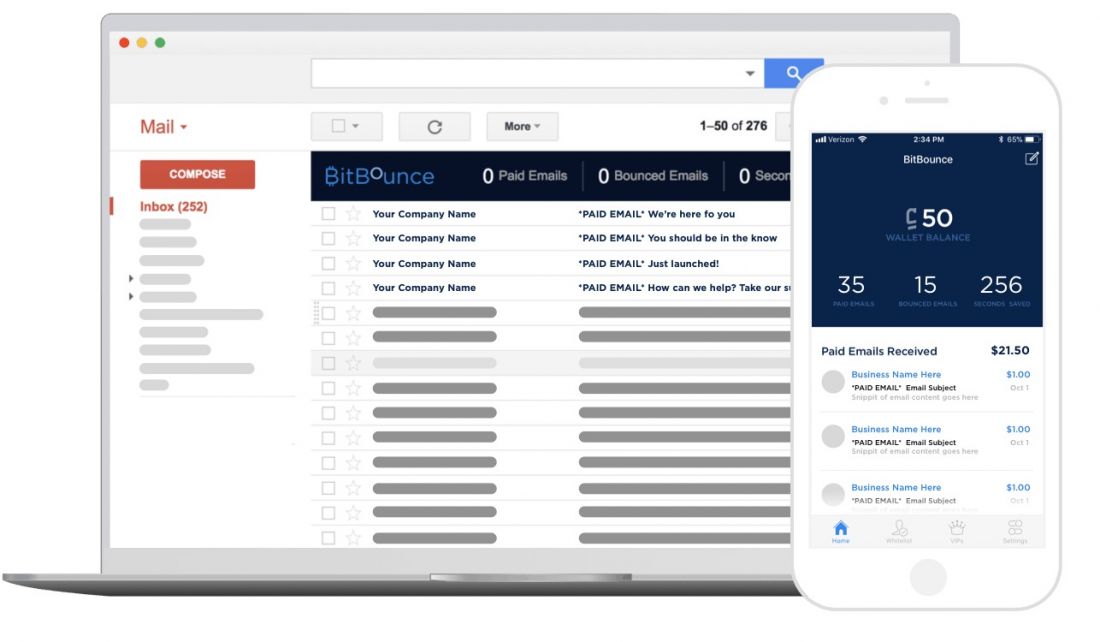Click the 0 Paid Emails counter

(524, 176)
